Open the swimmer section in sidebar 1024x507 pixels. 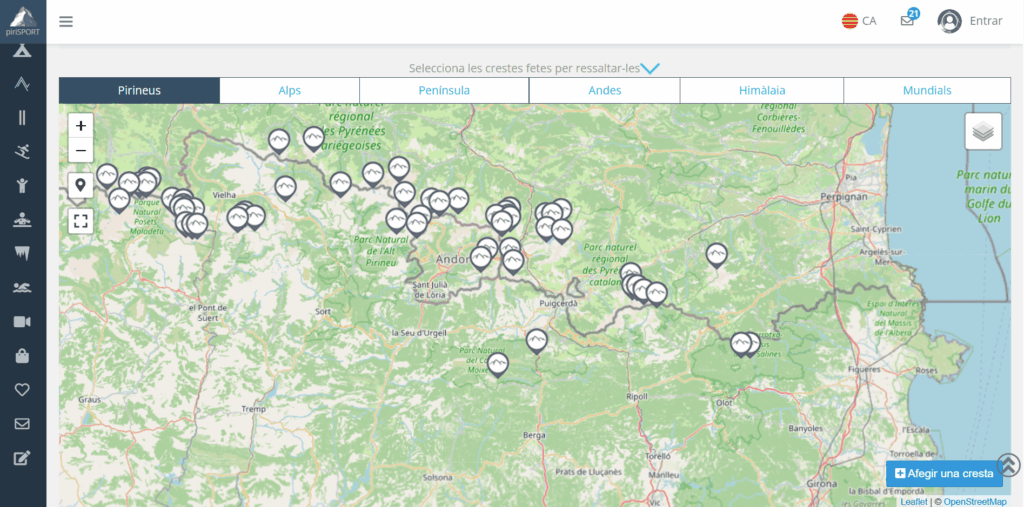[x=22, y=287]
